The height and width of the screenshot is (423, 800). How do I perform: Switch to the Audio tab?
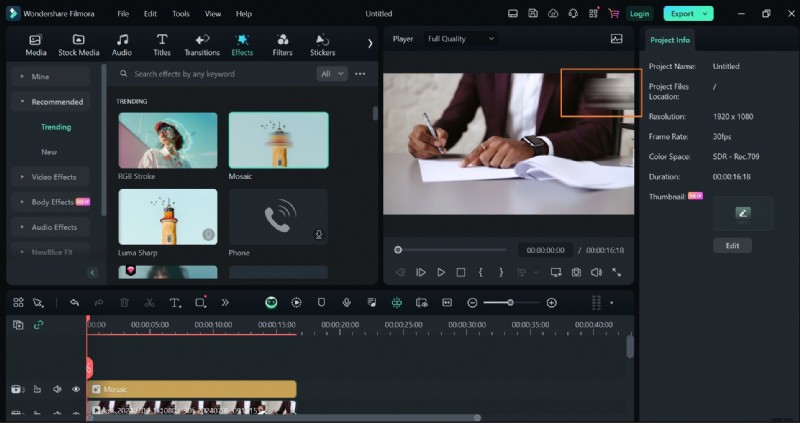pos(122,45)
